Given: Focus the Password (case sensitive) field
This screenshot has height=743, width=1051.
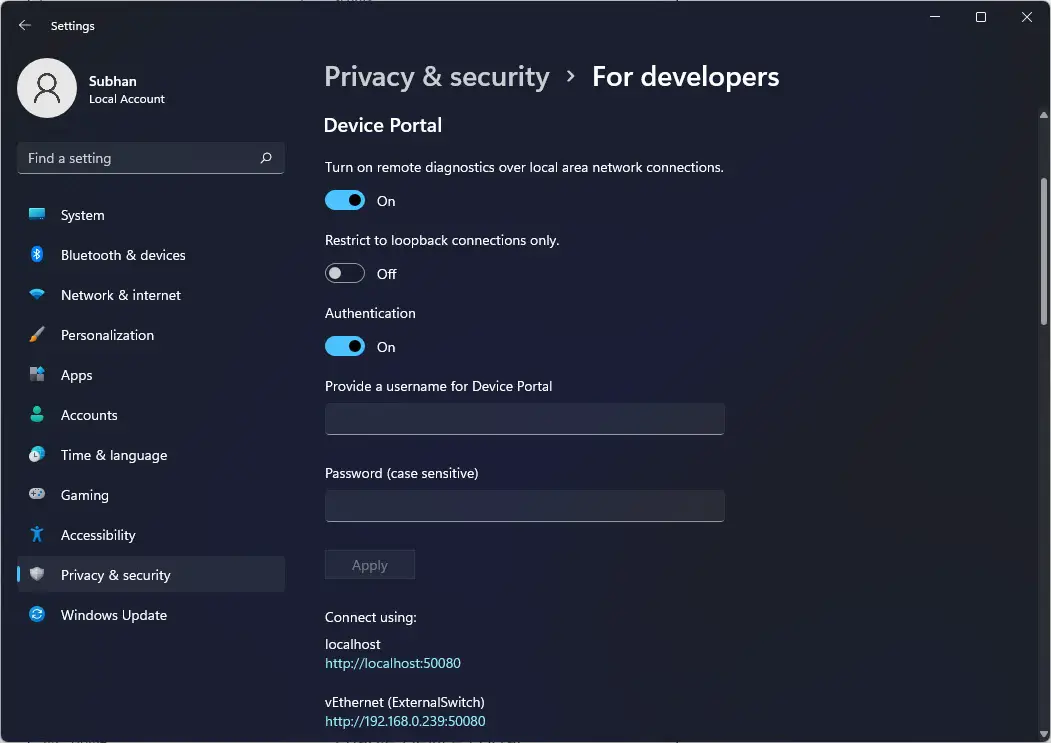Looking at the screenshot, I should click(x=524, y=506).
